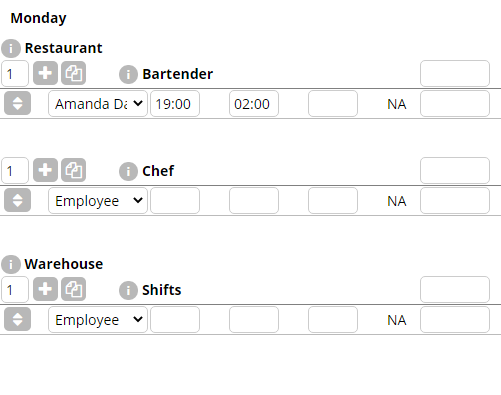This screenshot has height=395, width=501.
Task: Show info for the Chef position
Action: [x=128, y=171]
